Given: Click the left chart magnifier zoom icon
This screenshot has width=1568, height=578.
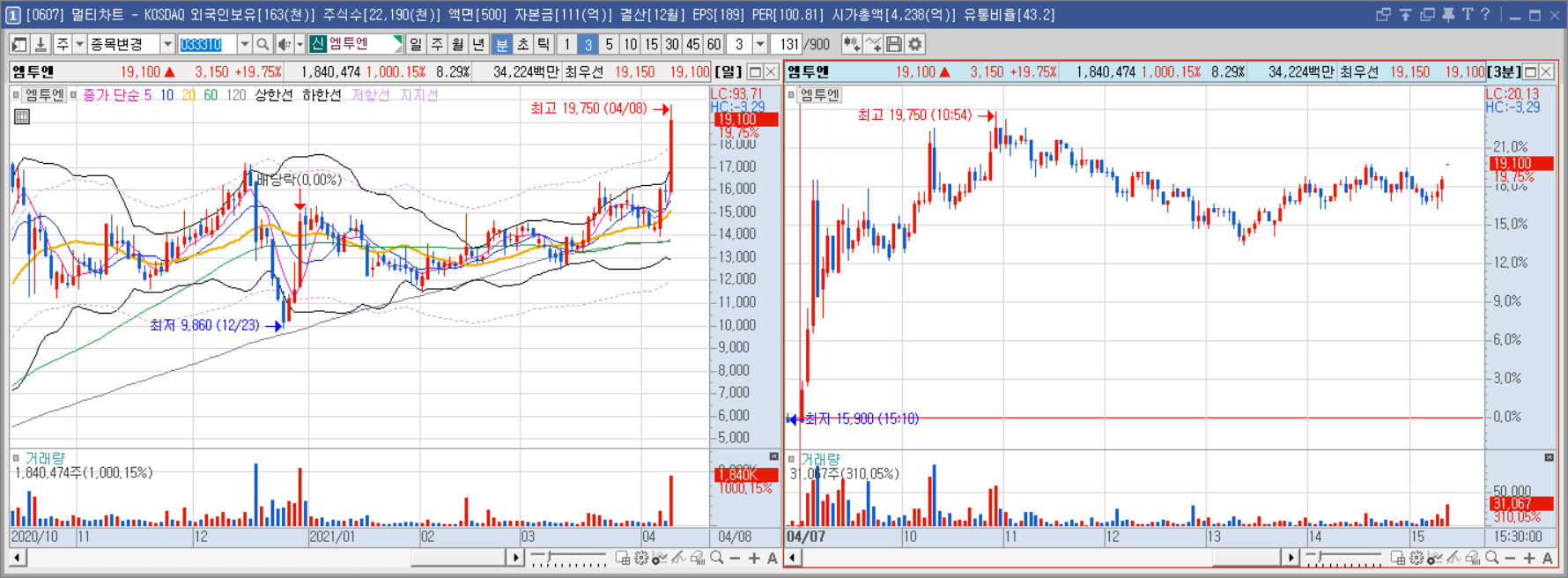Looking at the screenshot, I should [x=717, y=558].
